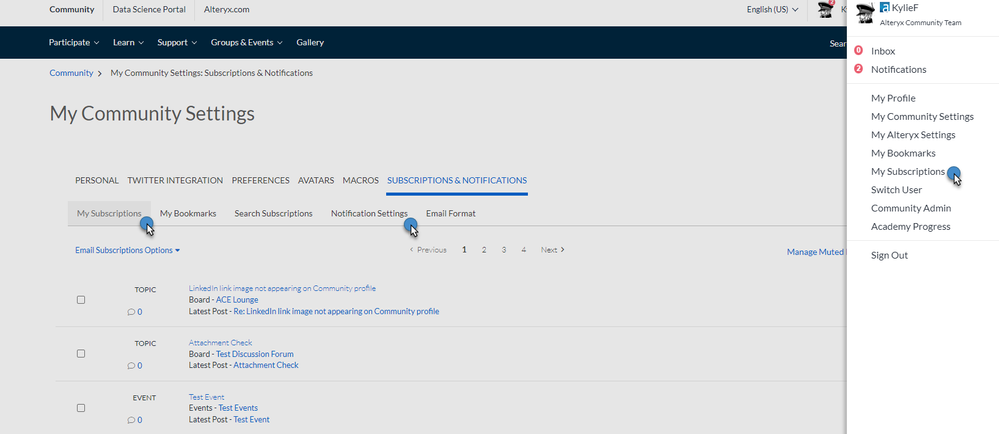Open the My Subscriptions sub-tab
The image size is (999, 434).
(109, 213)
